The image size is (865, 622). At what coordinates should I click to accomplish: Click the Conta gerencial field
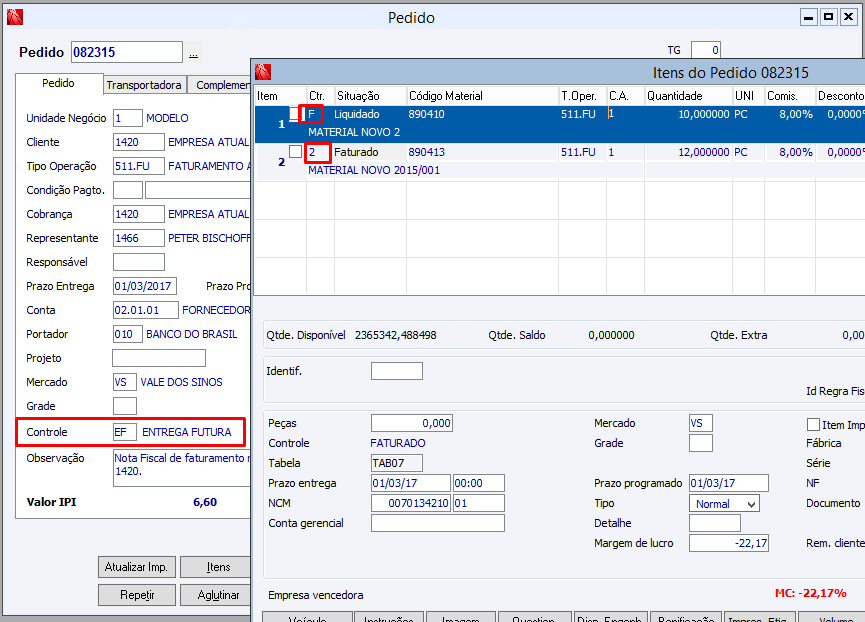tap(437, 523)
